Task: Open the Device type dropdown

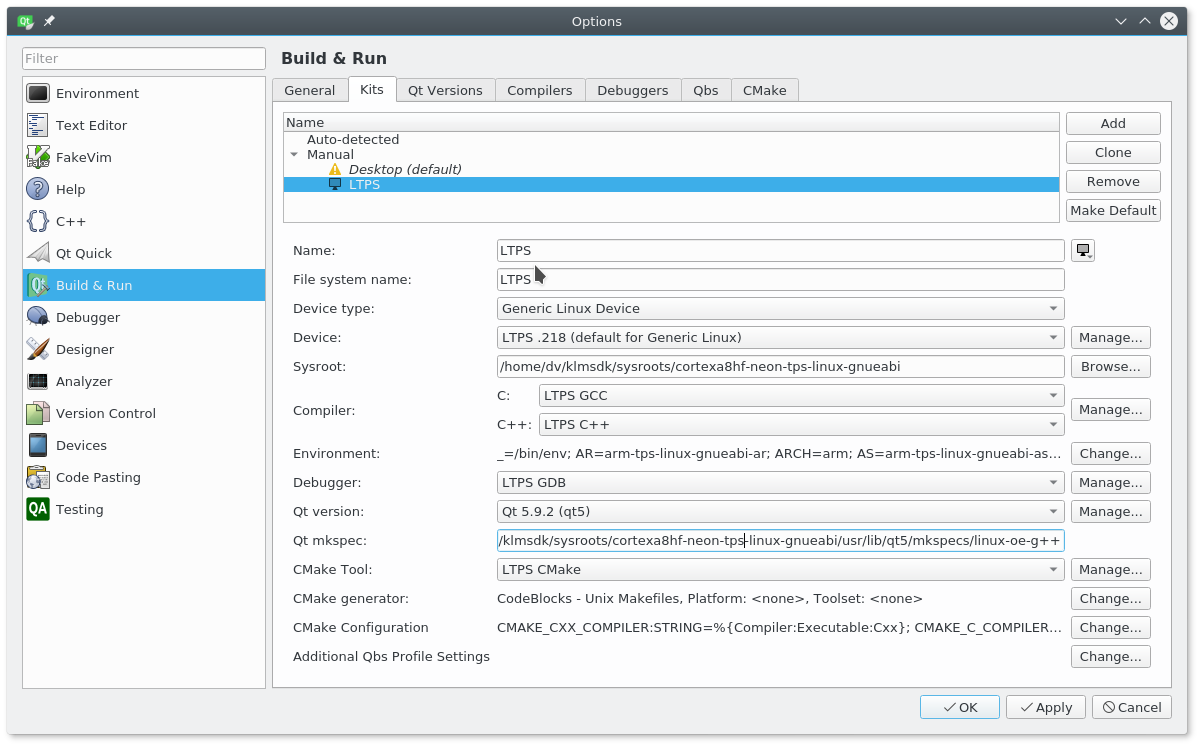Action: tap(780, 309)
